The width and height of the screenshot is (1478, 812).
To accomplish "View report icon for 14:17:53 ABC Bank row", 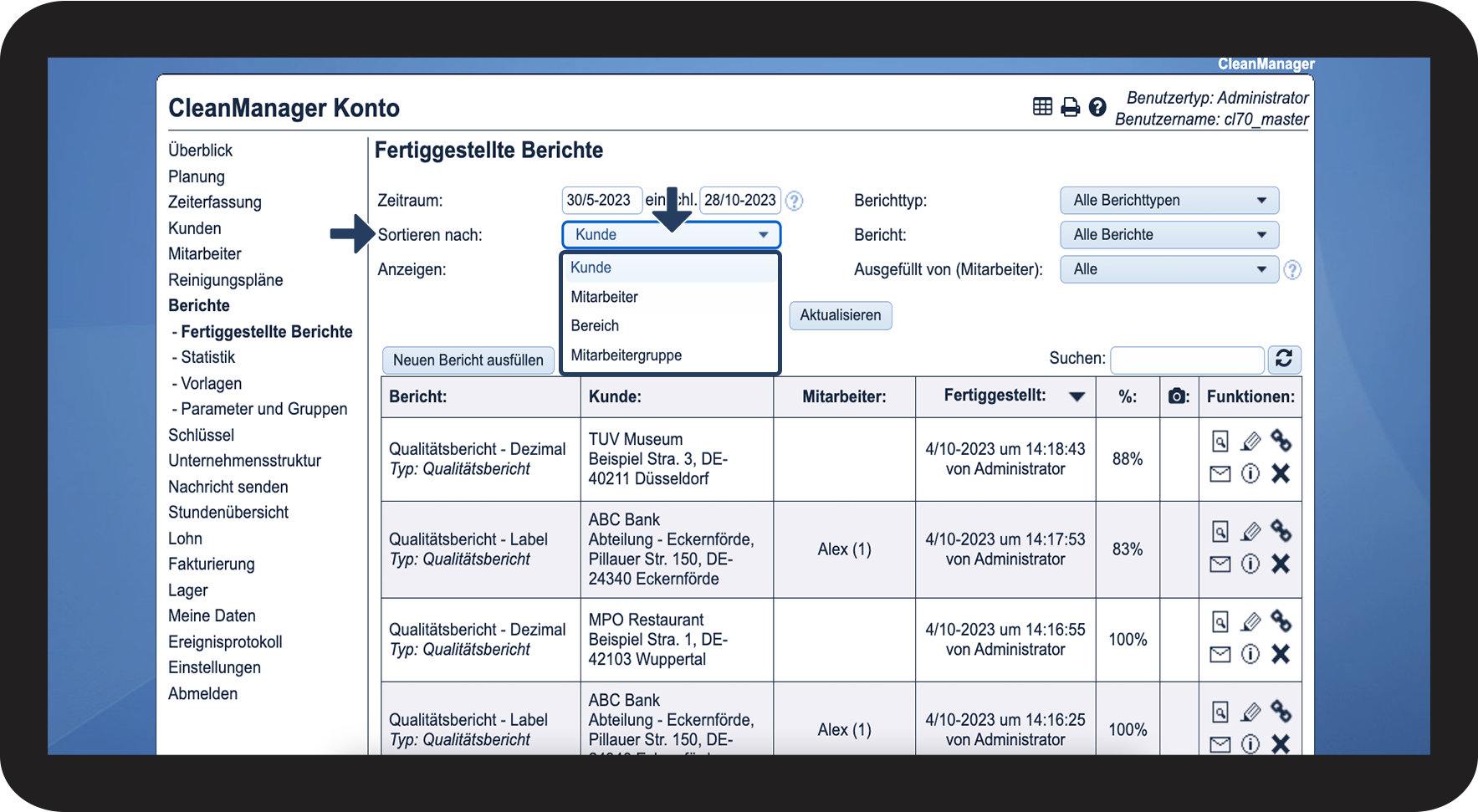I will pos(1220,531).
